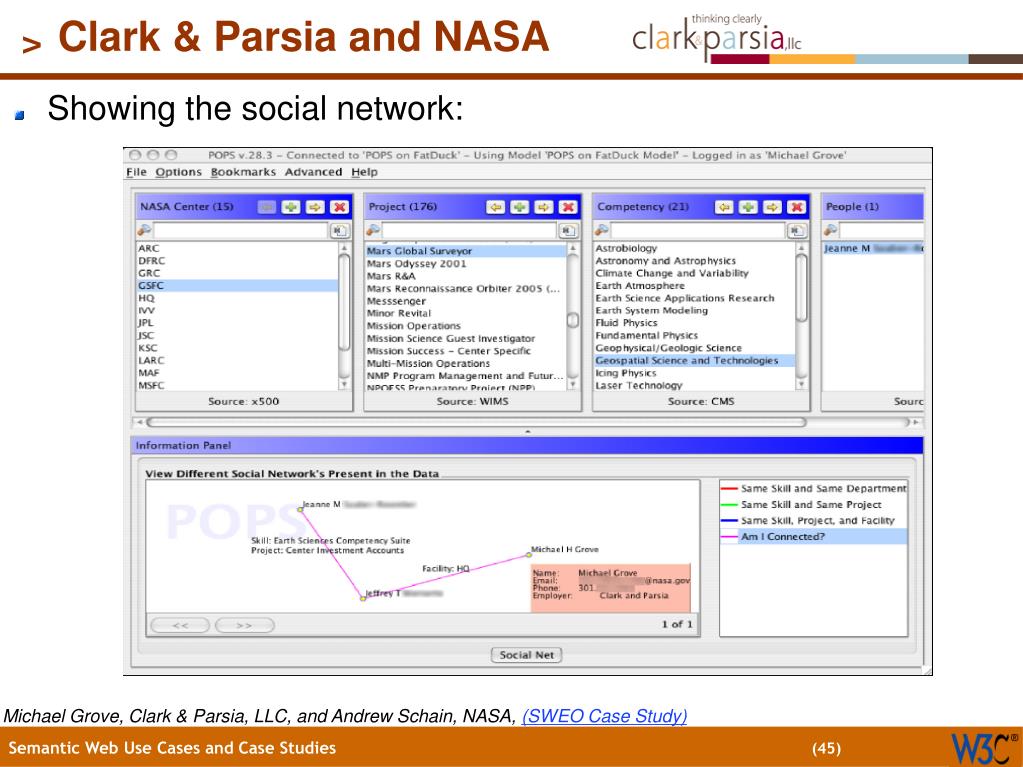Click the disabled left arrow in NASA Center panel

click(266, 207)
